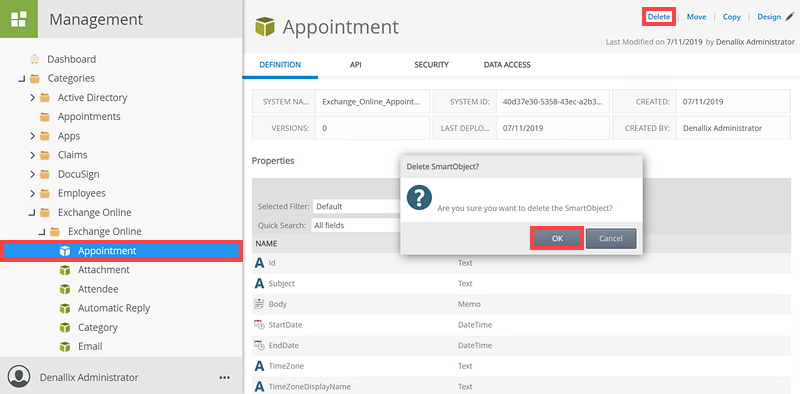Open the Selected Filter Default dropdown
Image resolution: width=800 pixels, height=394 pixels.
(356, 207)
